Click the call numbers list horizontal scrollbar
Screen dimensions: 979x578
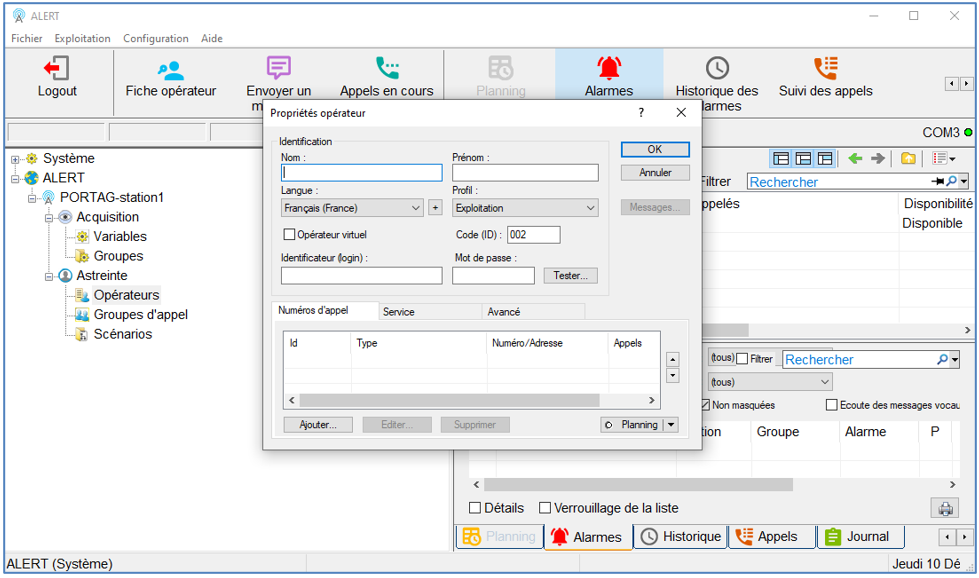(x=470, y=400)
